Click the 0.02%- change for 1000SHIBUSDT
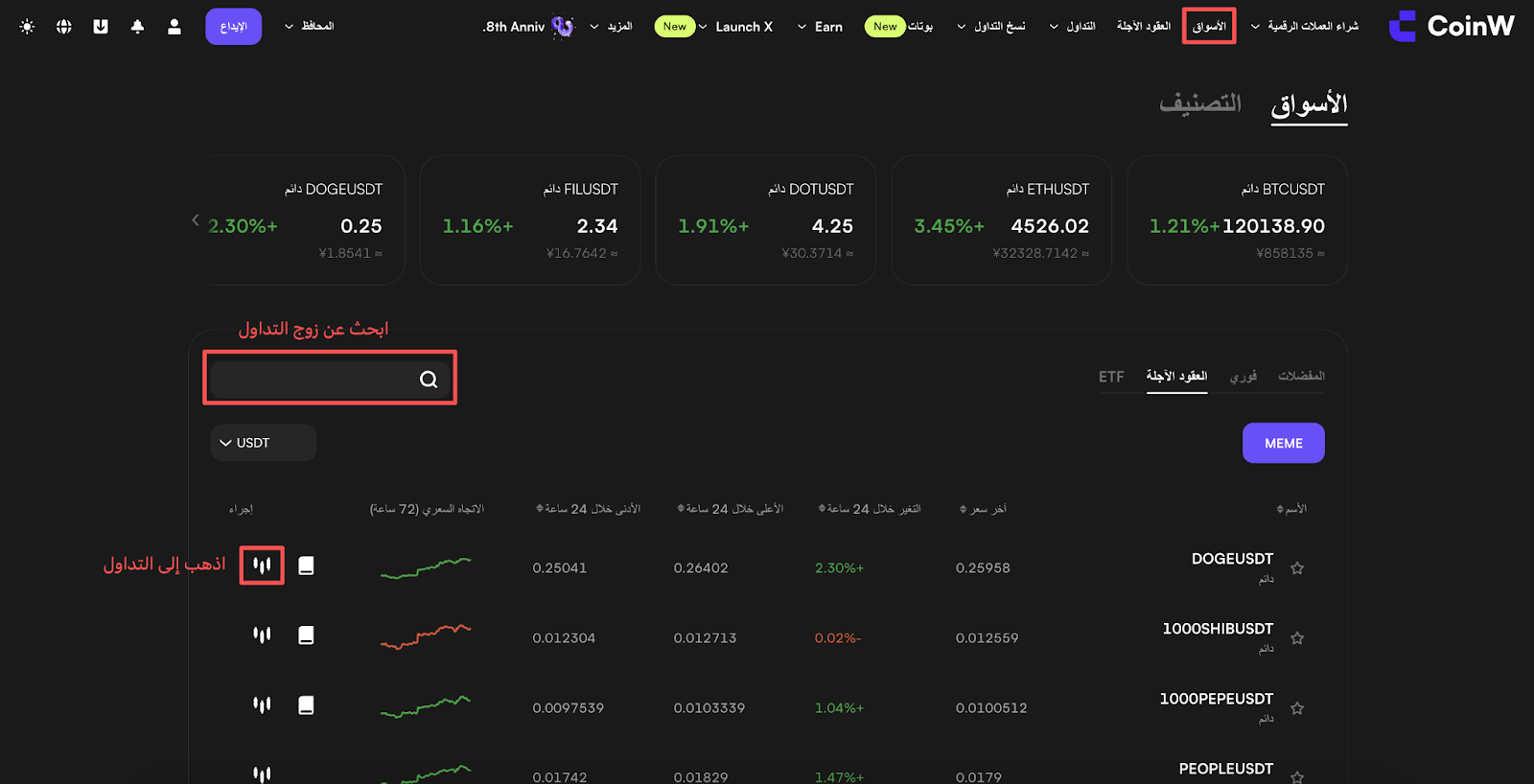The image size is (1534, 784). pos(838,638)
